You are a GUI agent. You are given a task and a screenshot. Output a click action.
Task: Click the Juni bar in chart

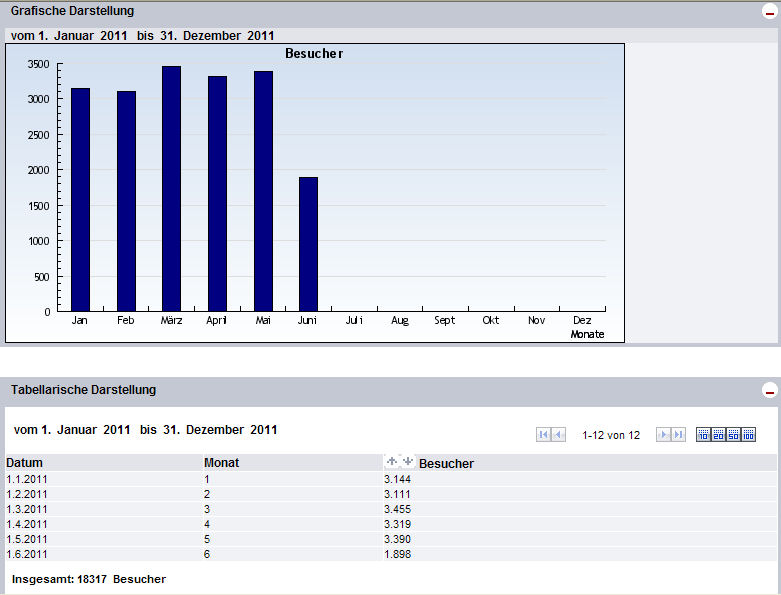tap(308, 245)
